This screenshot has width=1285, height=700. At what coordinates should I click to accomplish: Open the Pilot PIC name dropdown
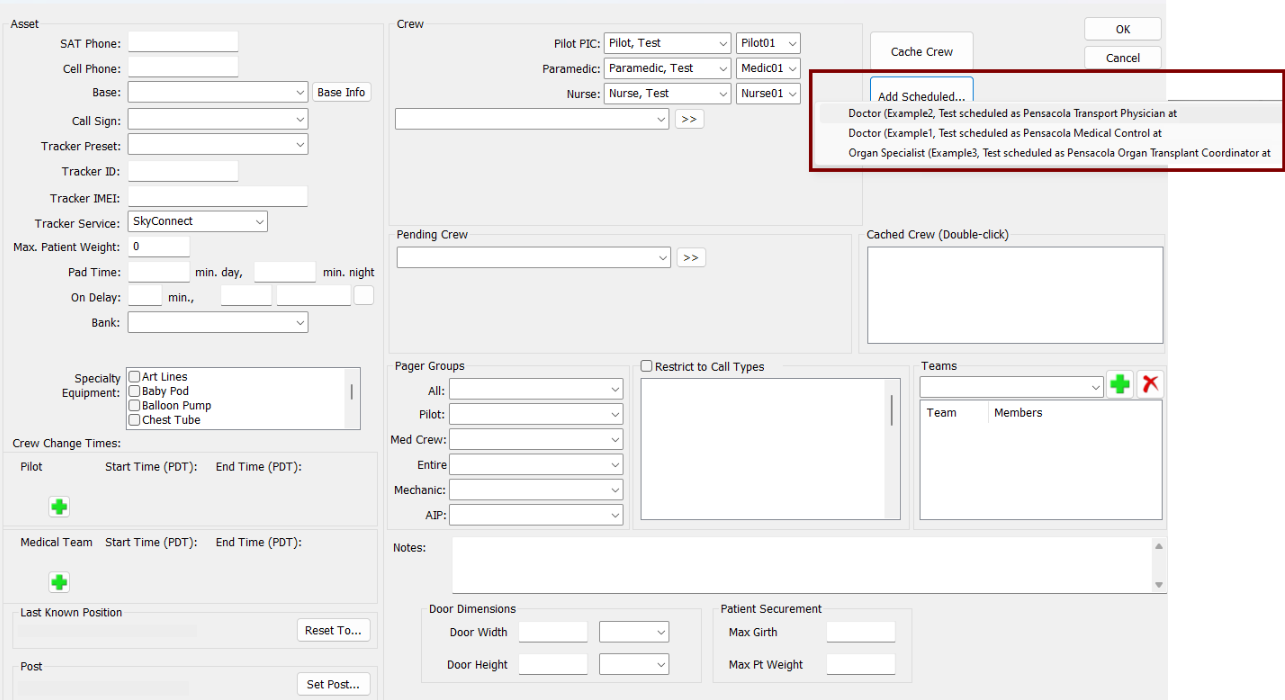(x=667, y=43)
